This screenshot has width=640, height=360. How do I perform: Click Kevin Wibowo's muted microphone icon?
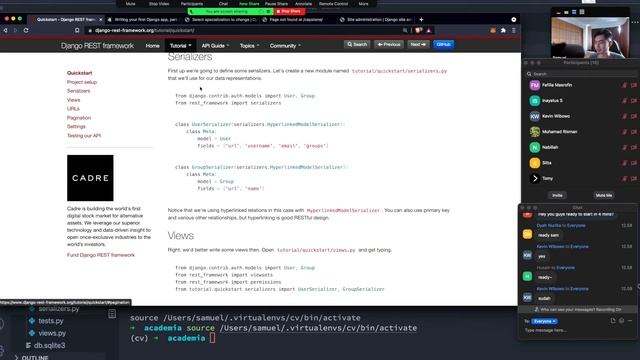(624, 116)
